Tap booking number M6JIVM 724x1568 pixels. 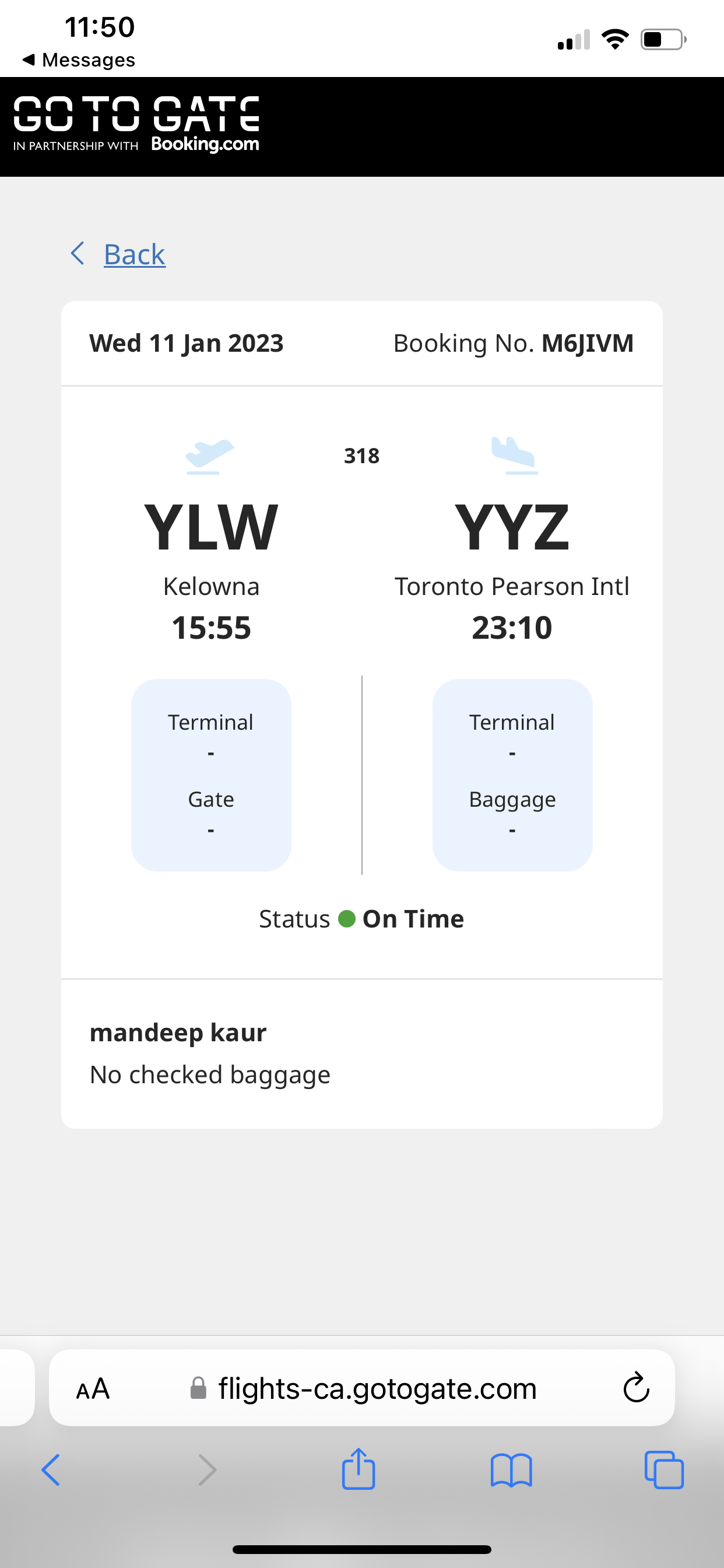pos(587,344)
